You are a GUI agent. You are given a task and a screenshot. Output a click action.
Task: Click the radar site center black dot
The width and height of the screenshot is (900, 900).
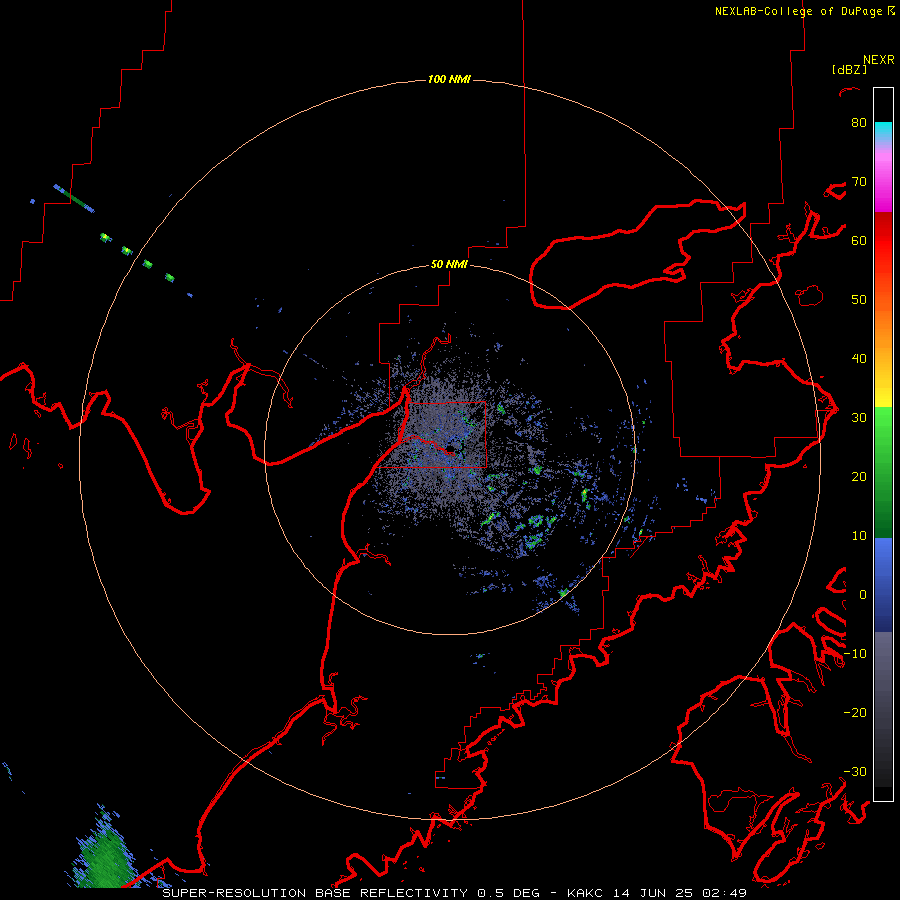click(452, 448)
